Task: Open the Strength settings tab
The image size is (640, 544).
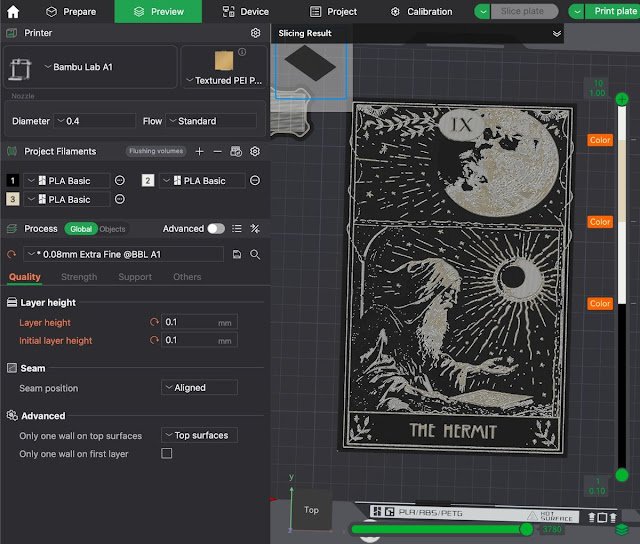Action: [x=79, y=277]
